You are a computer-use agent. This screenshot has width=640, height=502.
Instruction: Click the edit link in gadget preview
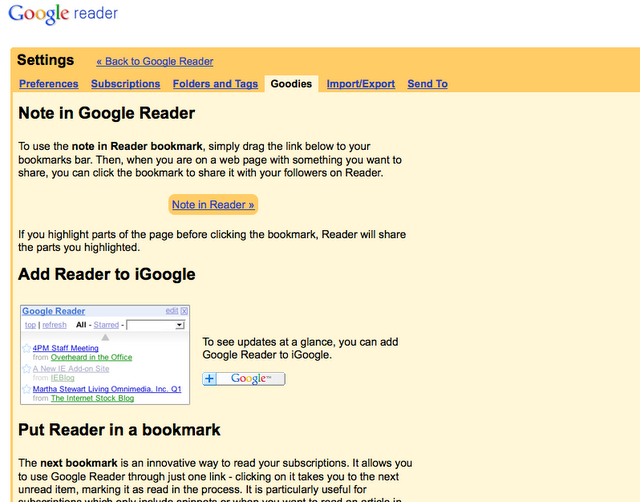click(x=172, y=311)
